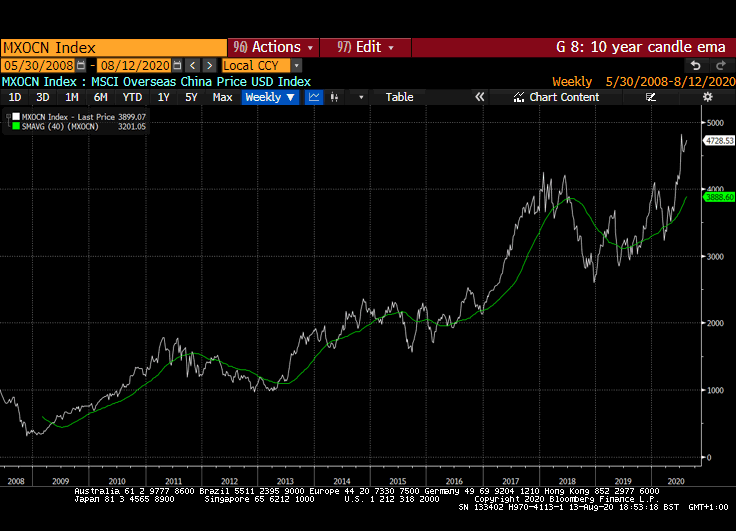Select the 3D range tab
The height and width of the screenshot is (531, 736).
[x=43, y=97]
